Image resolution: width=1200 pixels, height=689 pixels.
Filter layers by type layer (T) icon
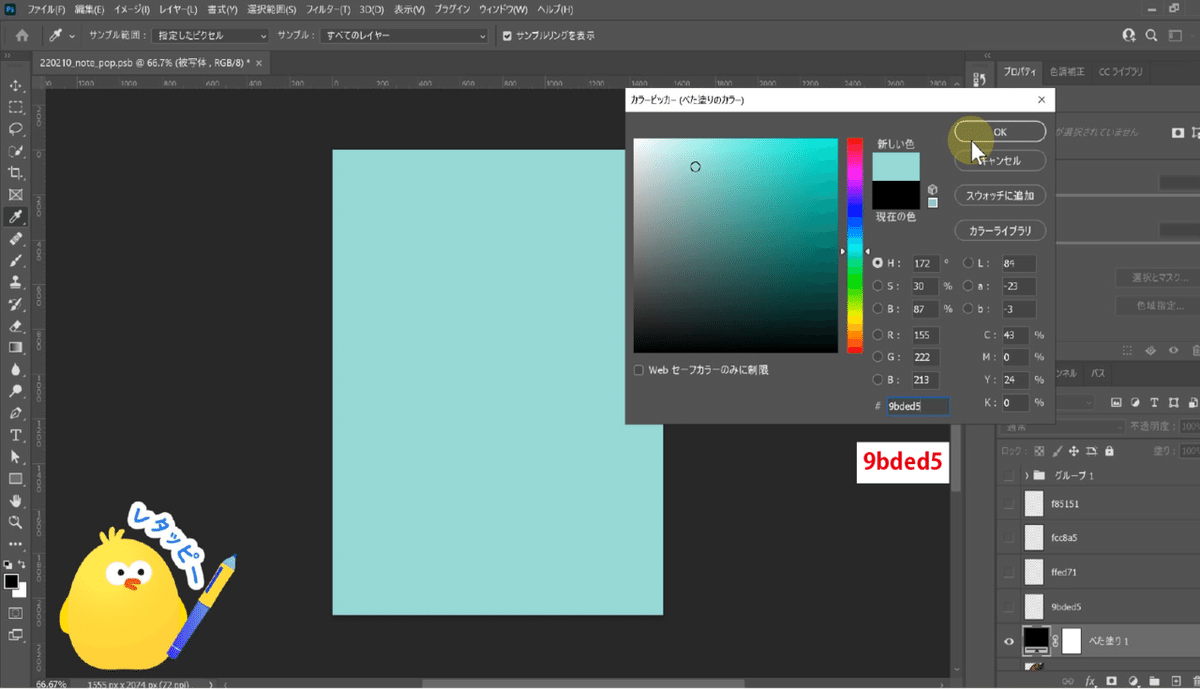tap(1154, 402)
